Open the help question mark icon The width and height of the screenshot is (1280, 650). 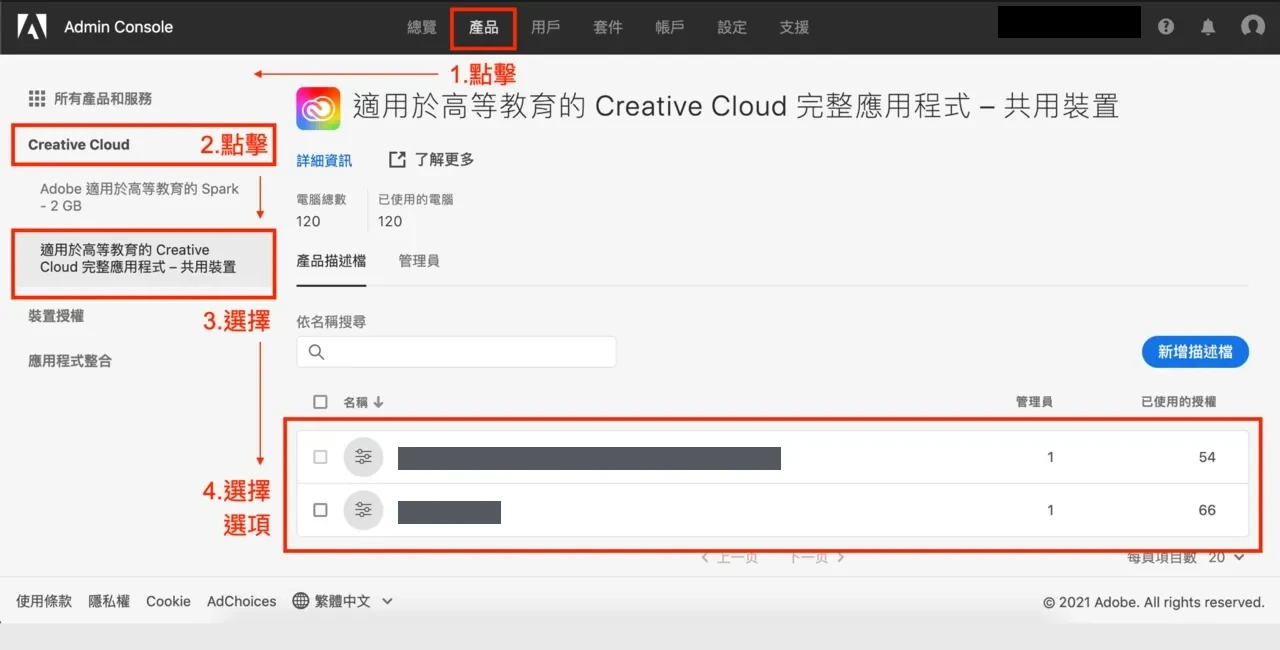click(1166, 27)
